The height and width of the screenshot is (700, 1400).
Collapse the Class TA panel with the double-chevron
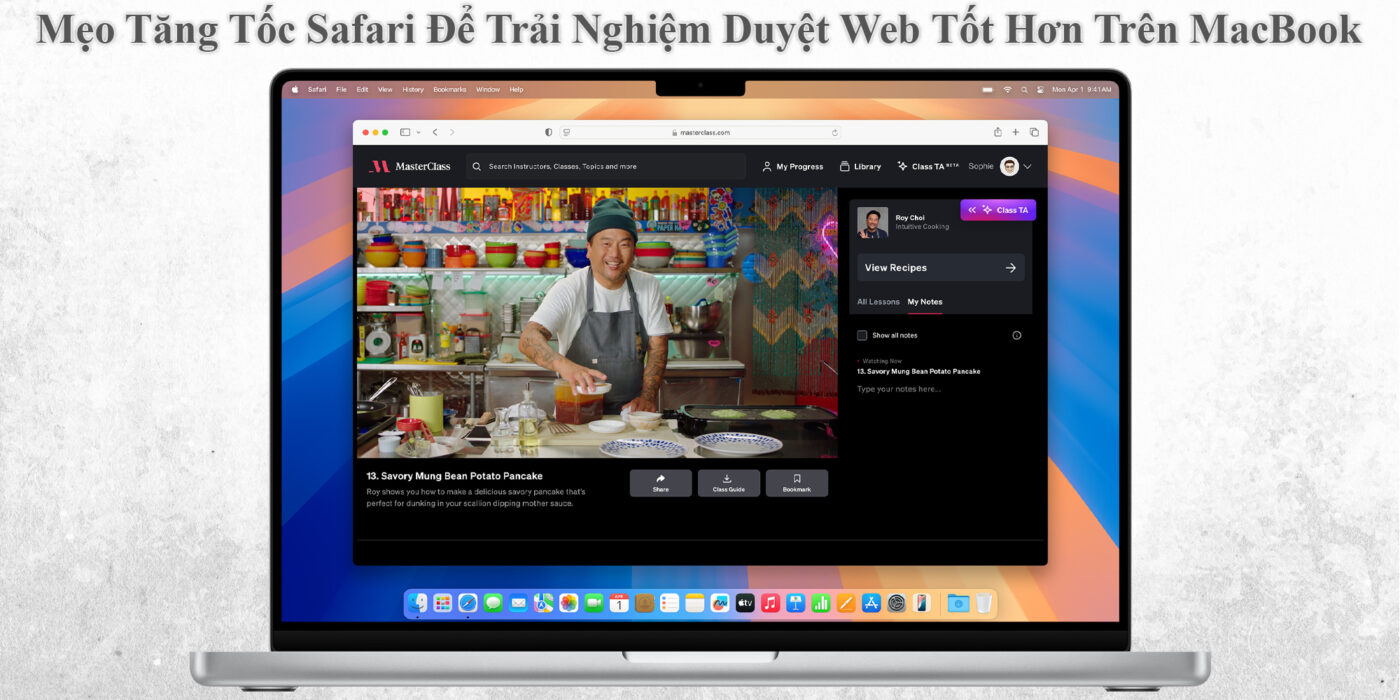tap(972, 210)
